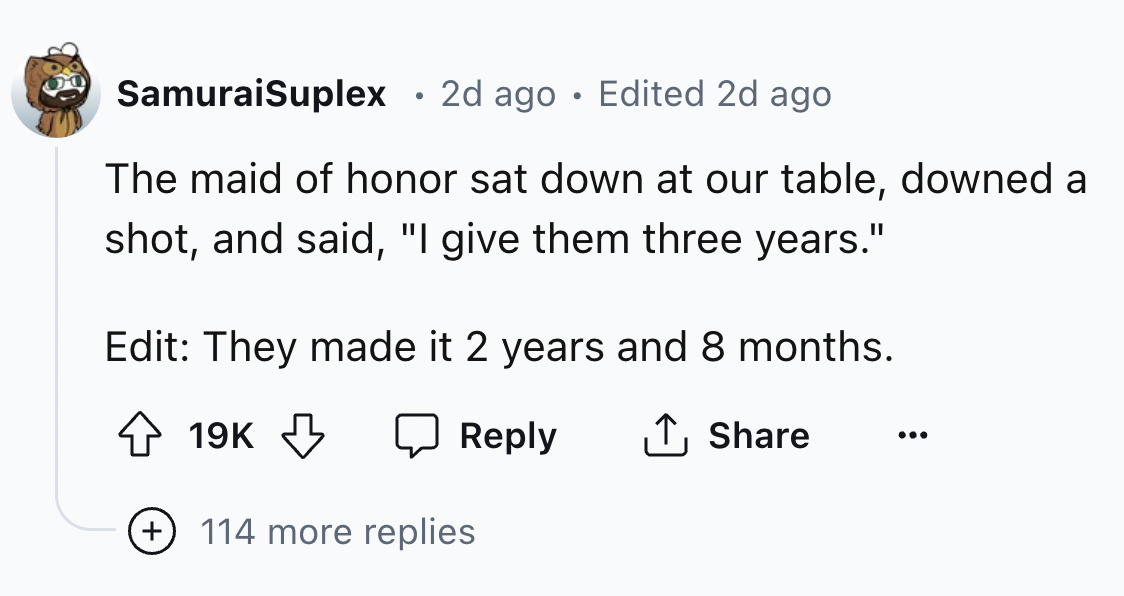The image size is (1124, 596).
Task: Expand the 114 more replies thread
Action: (340, 531)
